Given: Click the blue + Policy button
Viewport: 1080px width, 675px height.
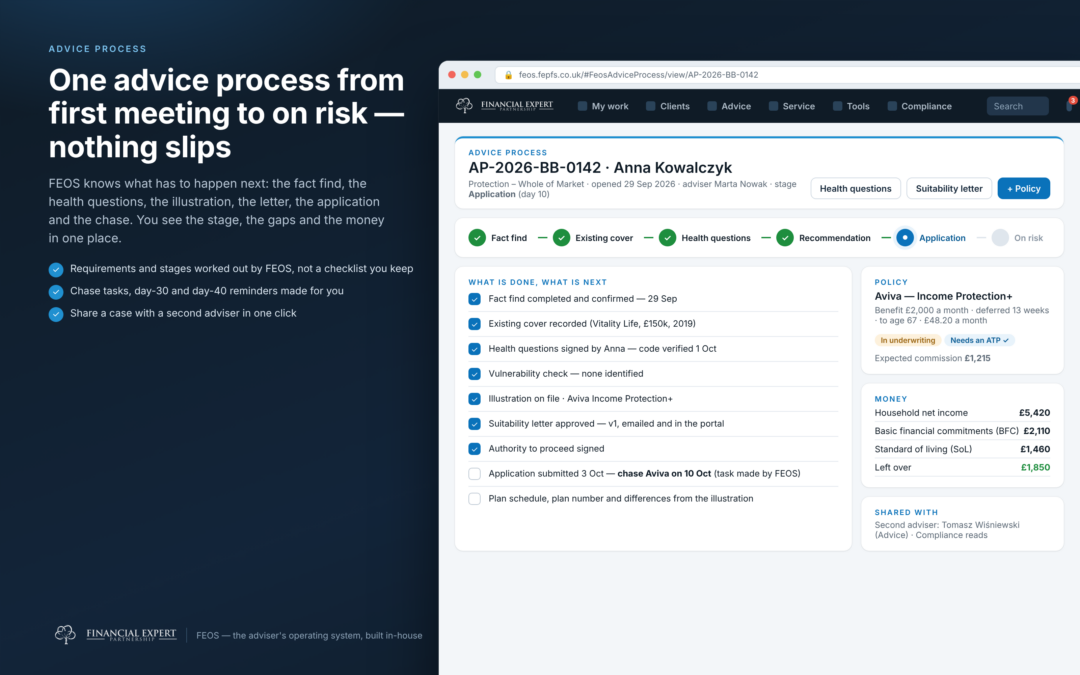Looking at the screenshot, I should point(1024,189).
